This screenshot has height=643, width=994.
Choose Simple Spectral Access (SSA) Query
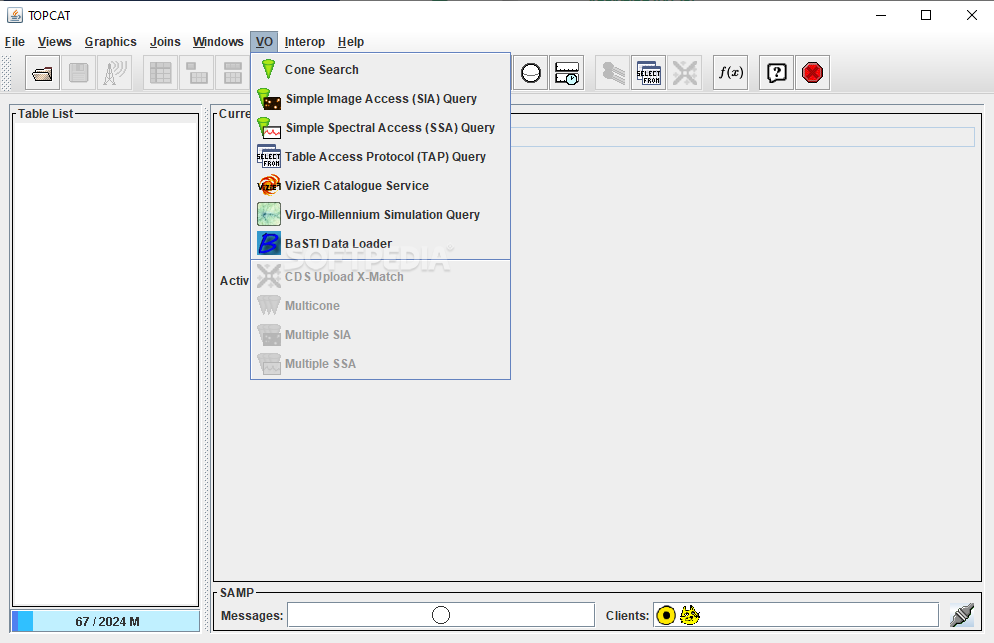(380, 128)
